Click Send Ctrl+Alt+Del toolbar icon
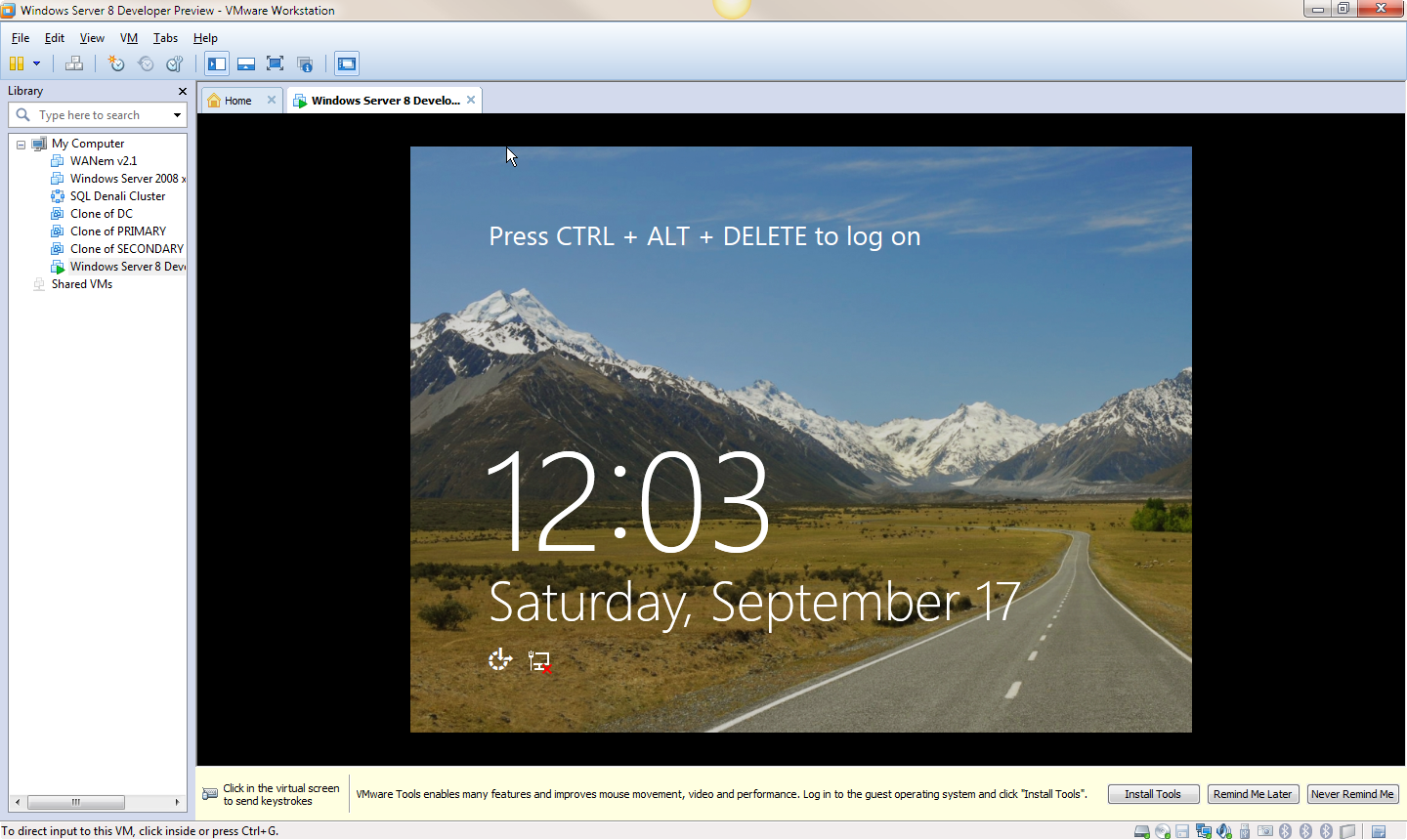1407x840 pixels. click(x=74, y=63)
